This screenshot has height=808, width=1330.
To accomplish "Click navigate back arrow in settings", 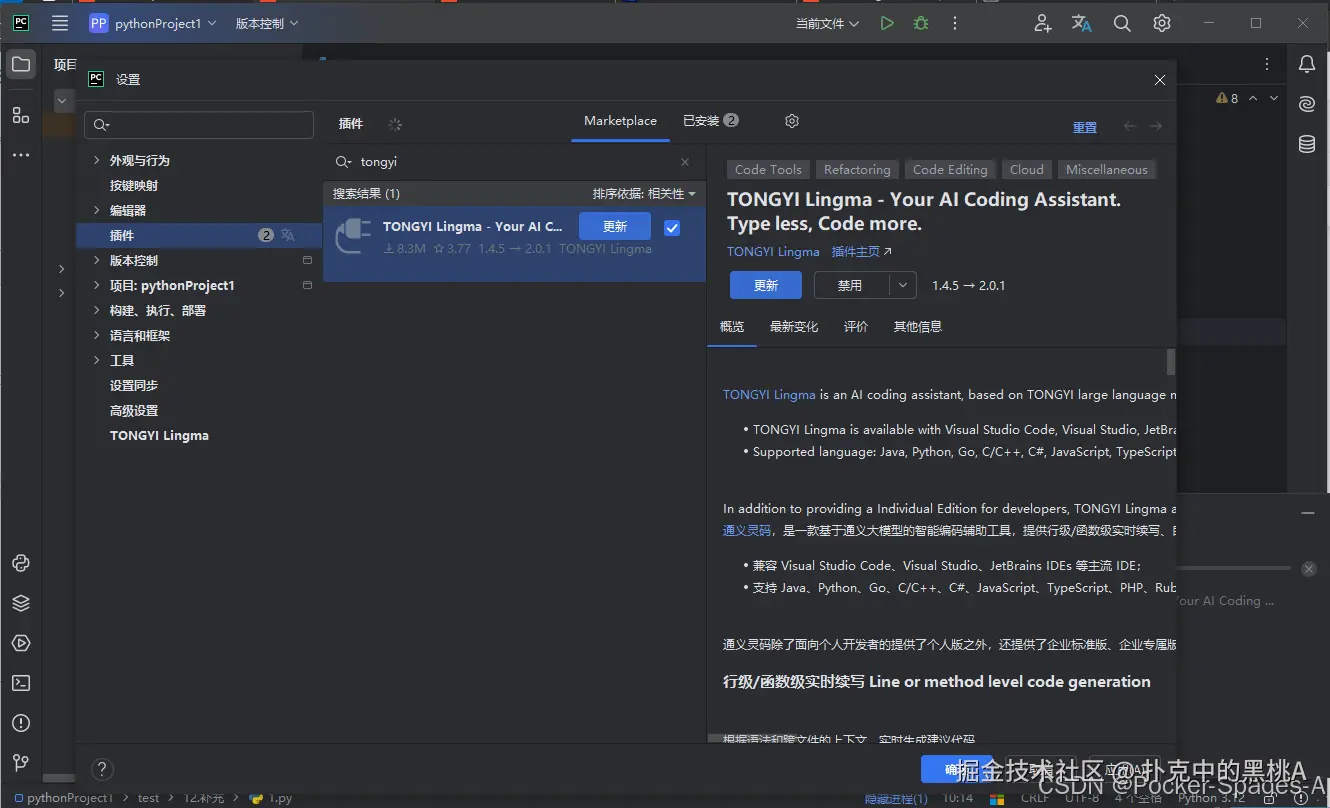I will point(1130,126).
